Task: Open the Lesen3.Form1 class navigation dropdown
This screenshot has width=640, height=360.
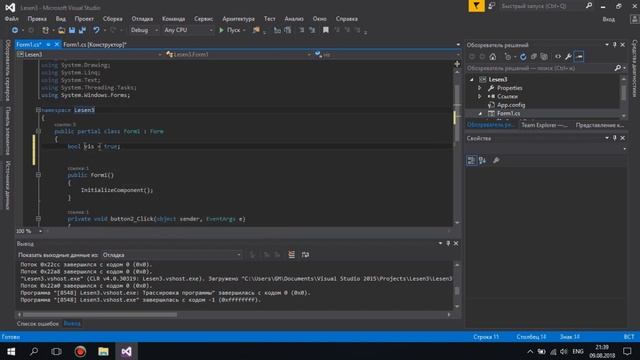Action: pos(238,54)
